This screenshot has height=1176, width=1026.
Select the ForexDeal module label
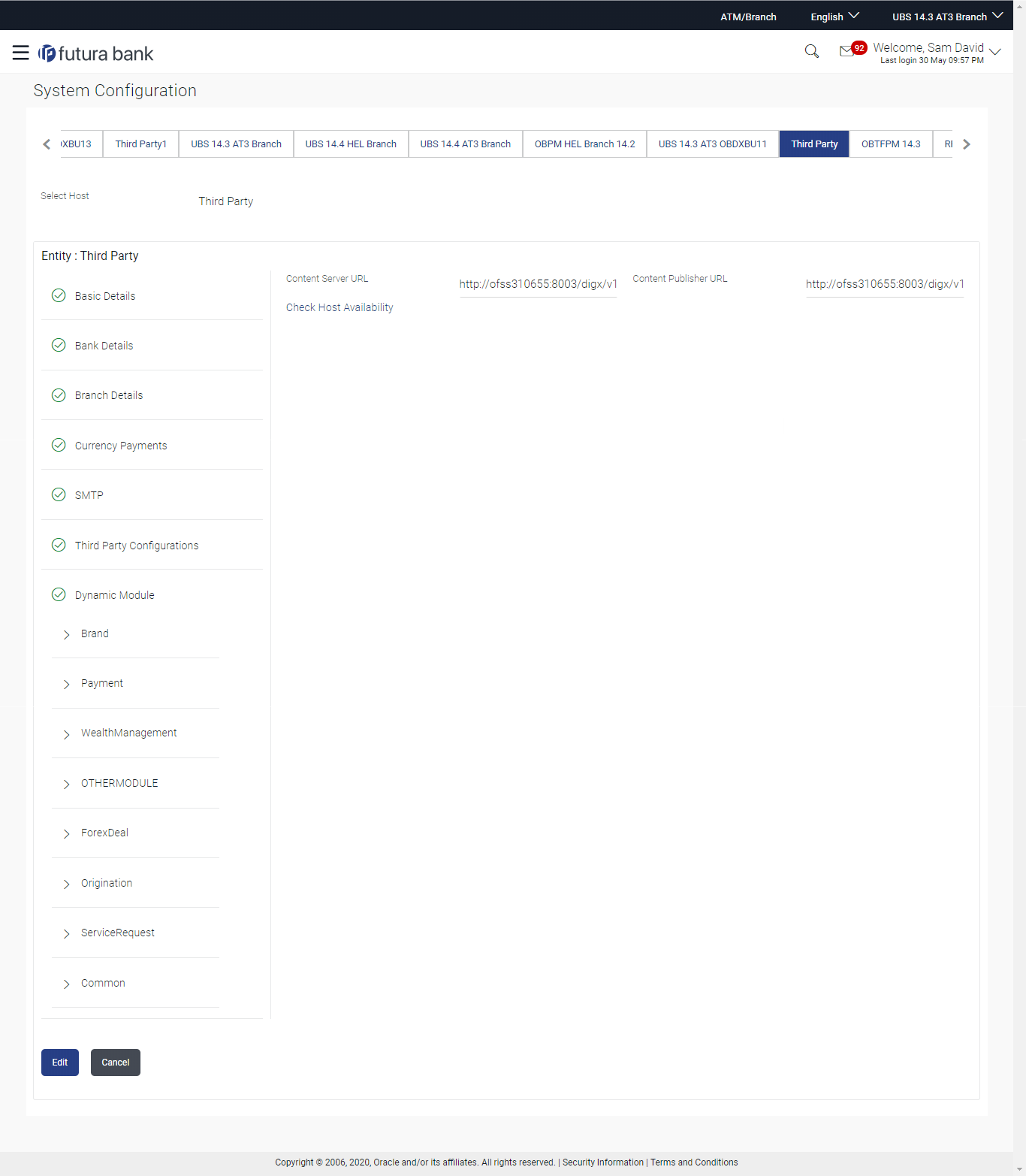pos(104,833)
